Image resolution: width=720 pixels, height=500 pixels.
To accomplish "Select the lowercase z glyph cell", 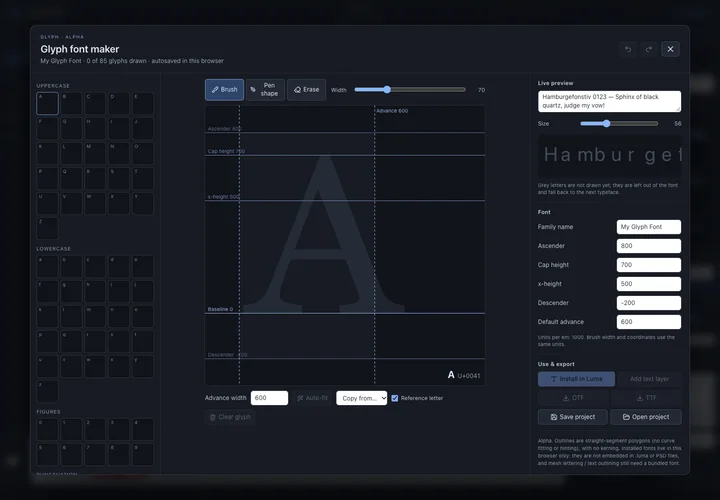I will [x=47, y=391].
